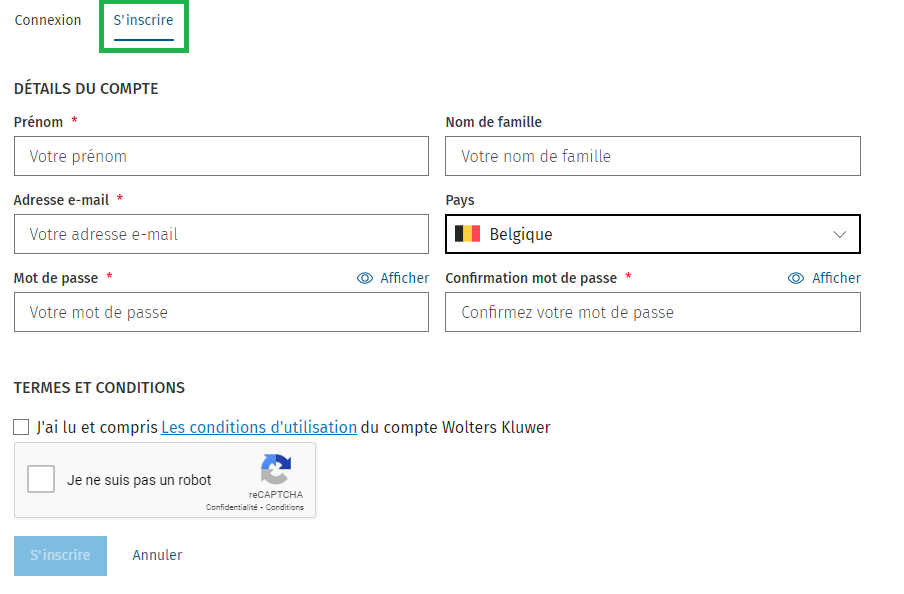Click the 'TERMES ET CONDITIONS' heading
The height and width of the screenshot is (594, 904).
[x=99, y=388]
